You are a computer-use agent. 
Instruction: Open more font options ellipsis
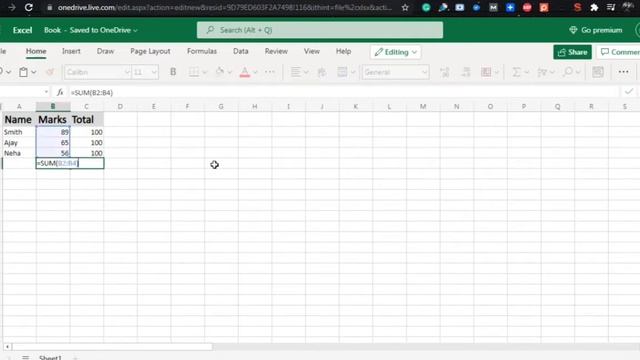(x=270, y=72)
